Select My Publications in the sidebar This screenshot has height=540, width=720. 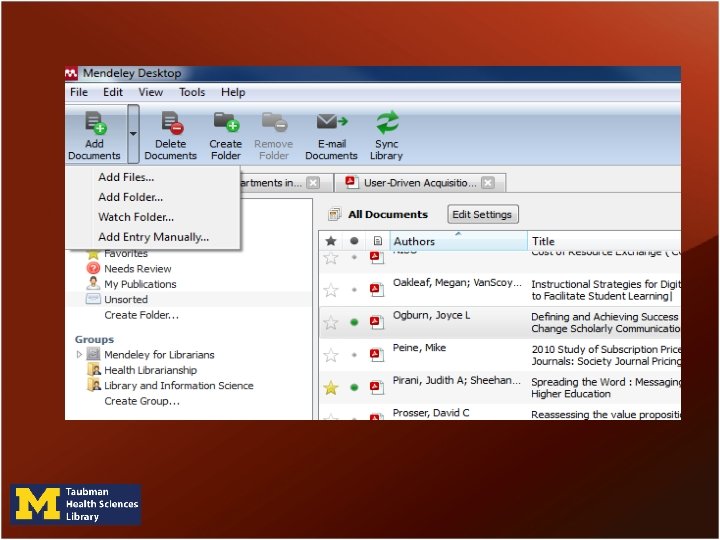click(x=140, y=284)
